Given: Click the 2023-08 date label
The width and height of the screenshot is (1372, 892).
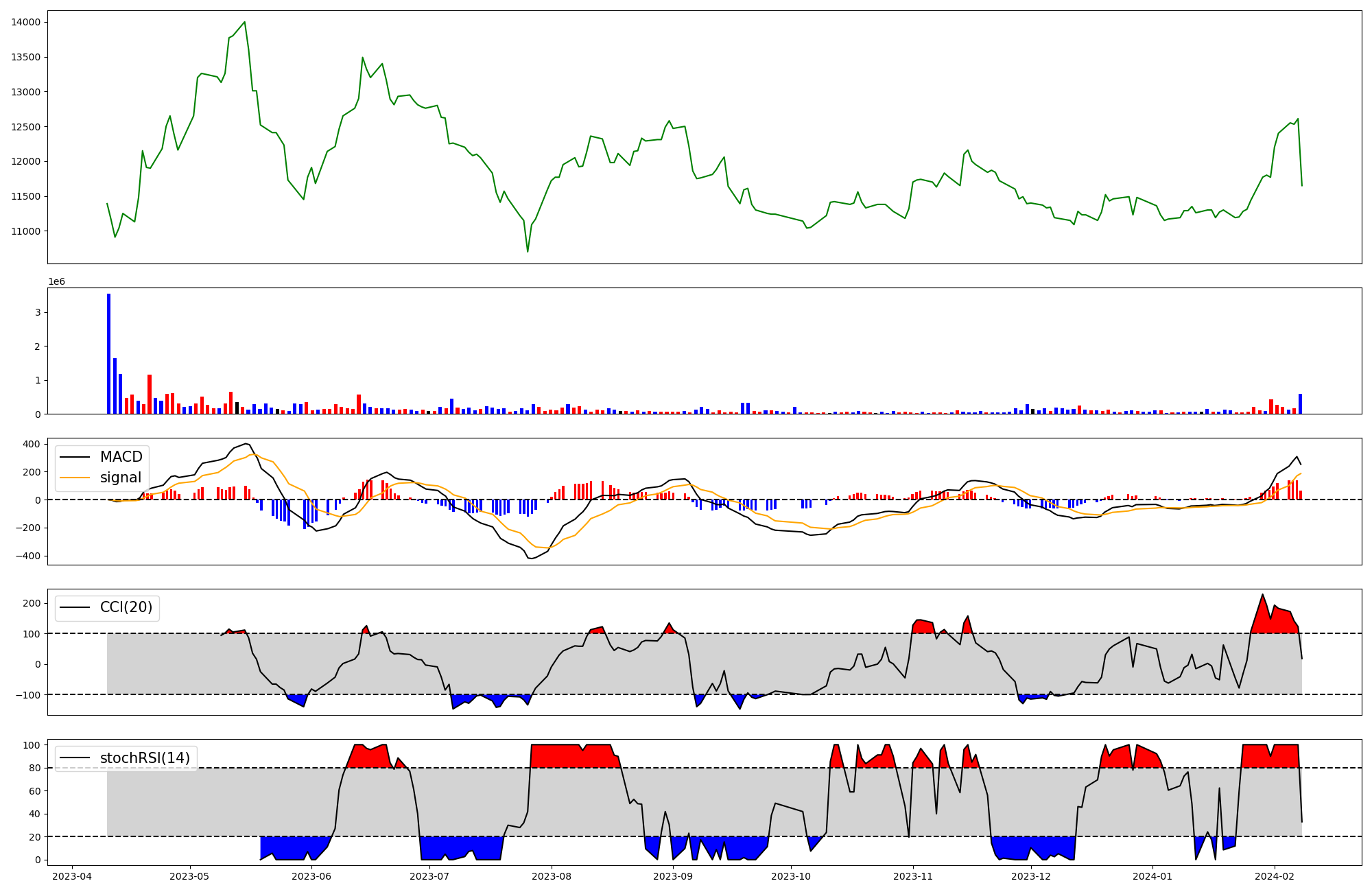Looking at the screenshot, I should point(551,876).
